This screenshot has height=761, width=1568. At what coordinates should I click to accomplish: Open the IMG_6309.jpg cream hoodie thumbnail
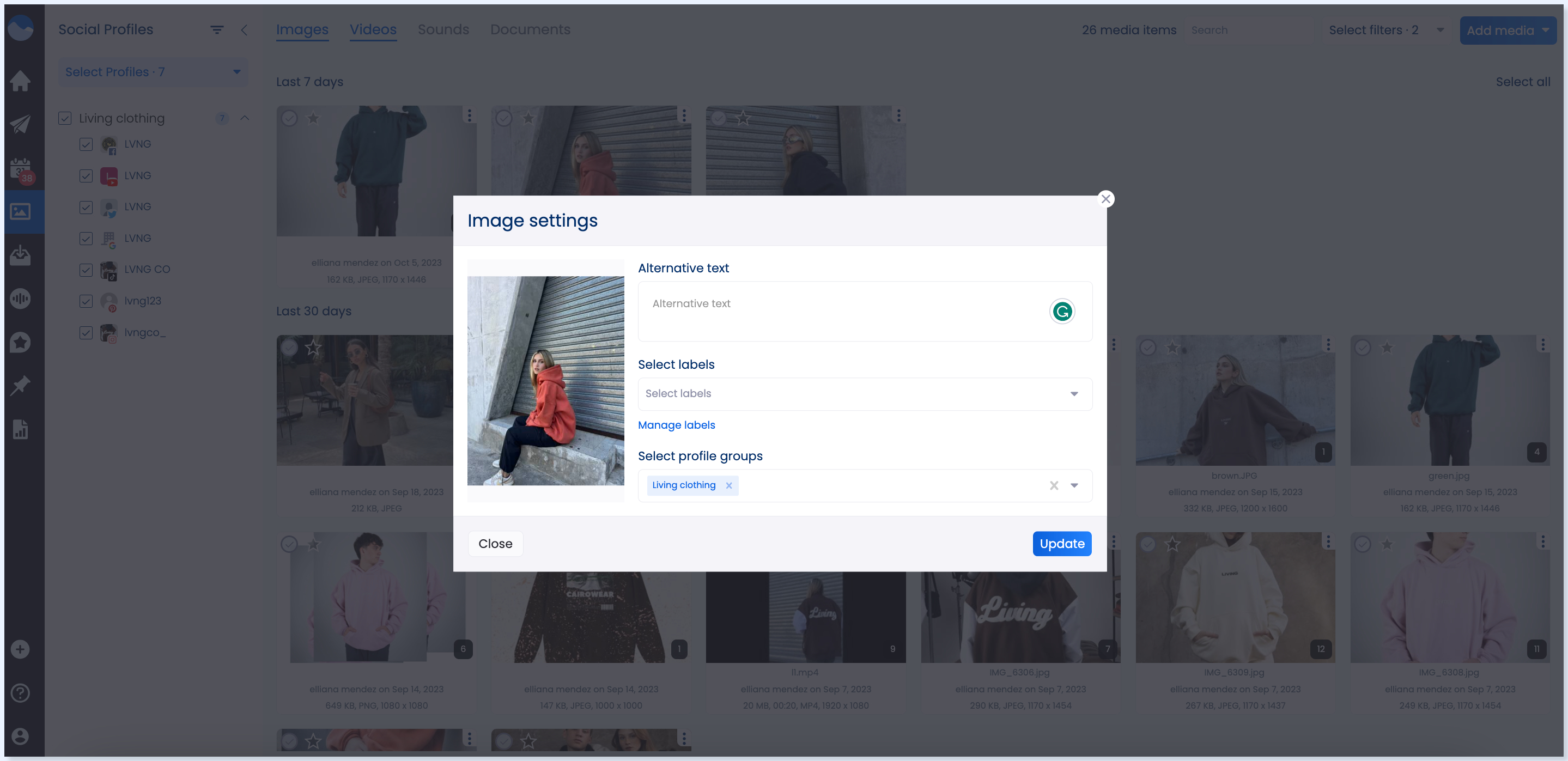(1235, 597)
